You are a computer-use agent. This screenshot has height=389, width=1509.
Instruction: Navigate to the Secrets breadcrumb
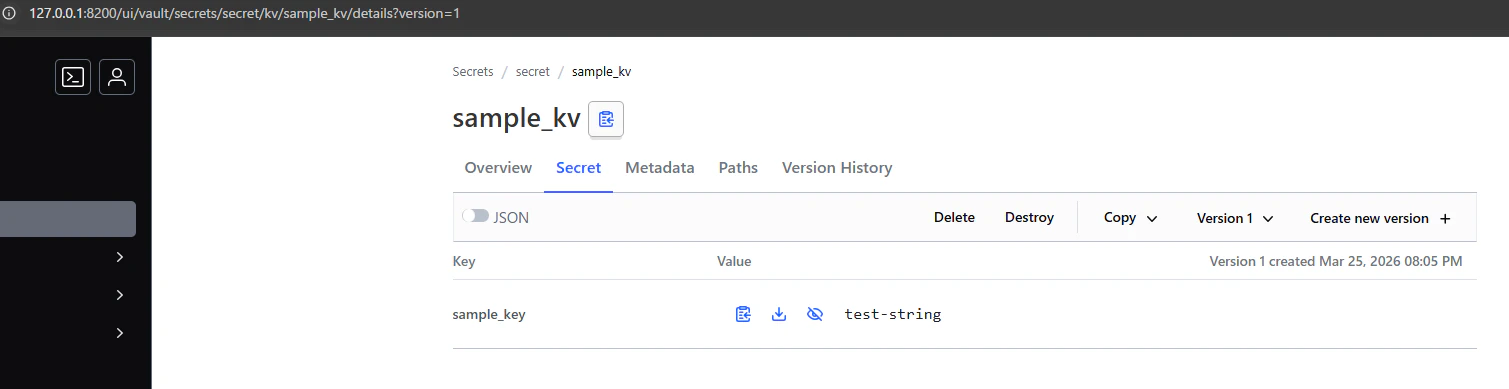click(x=473, y=72)
